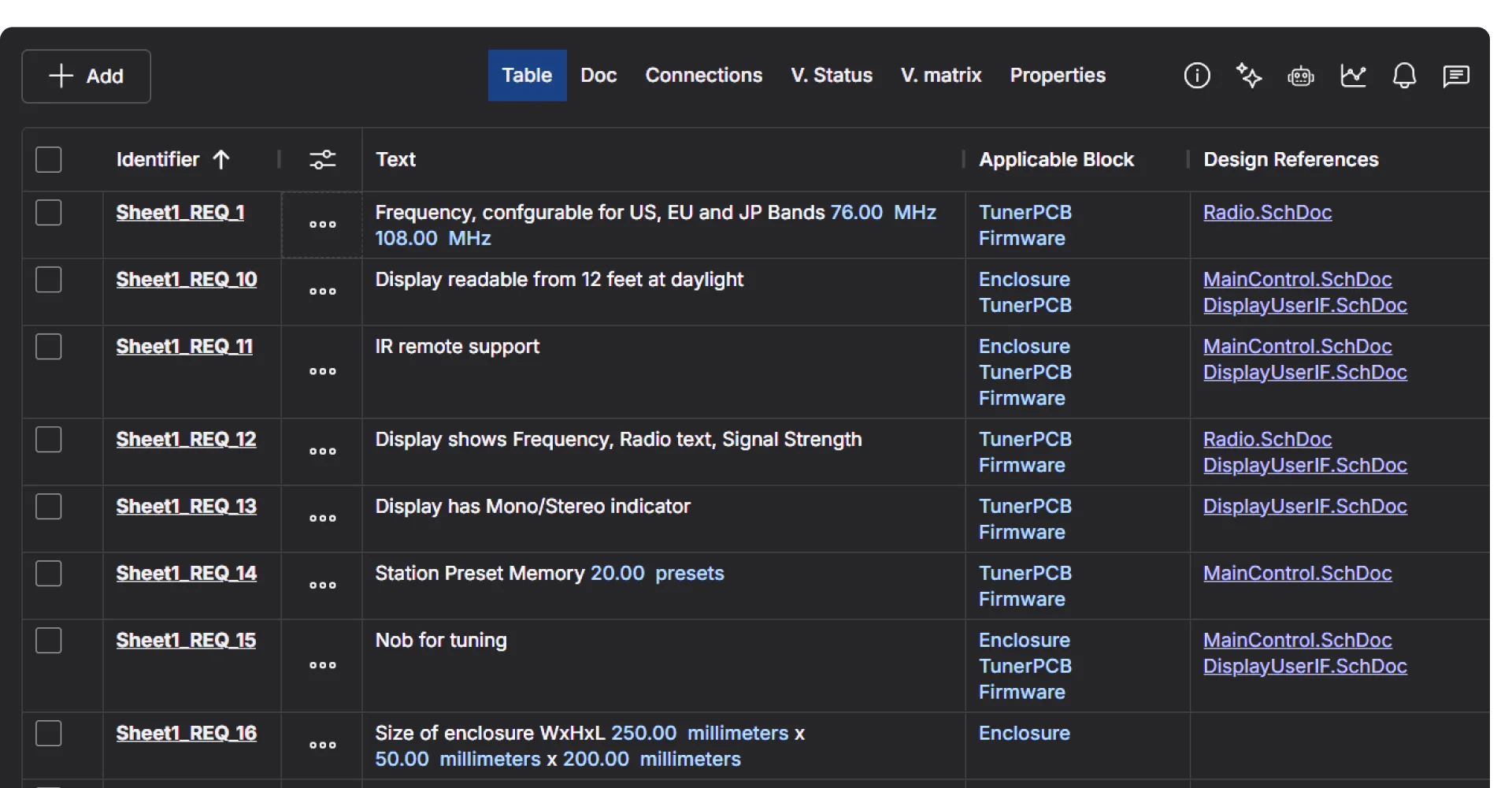Open three-dot menu for Sheet1_REQ_13

point(322,519)
